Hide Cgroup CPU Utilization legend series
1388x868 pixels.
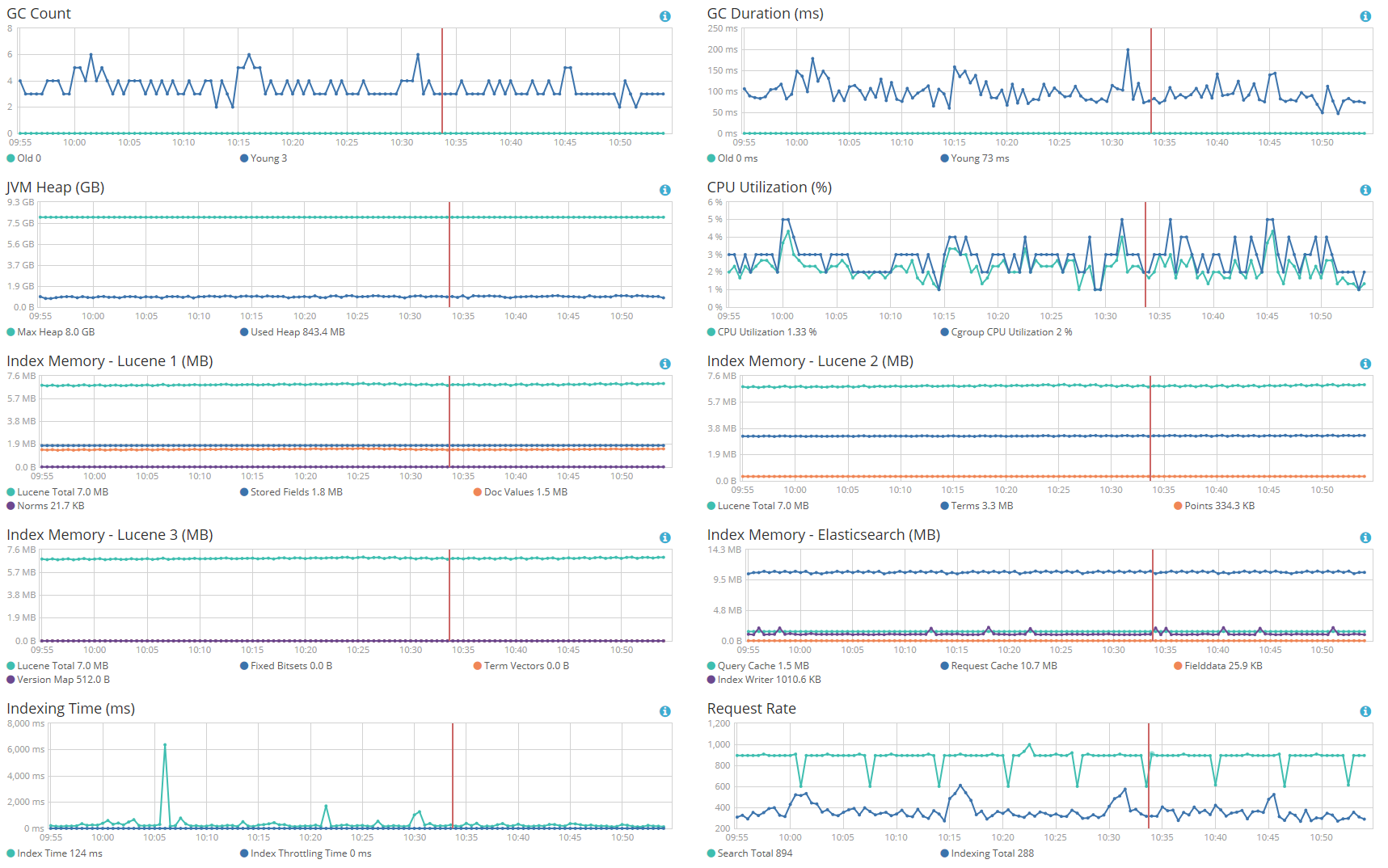[1006, 332]
